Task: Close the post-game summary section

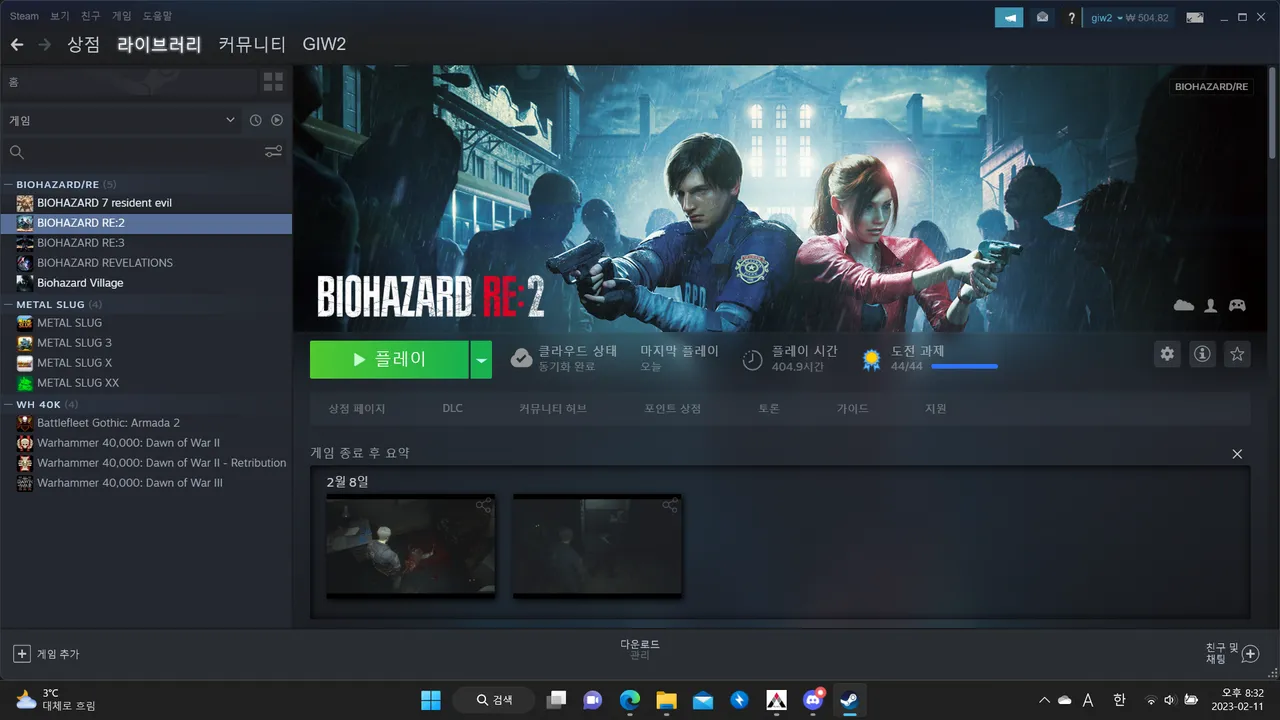Action: coord(1237,454)
